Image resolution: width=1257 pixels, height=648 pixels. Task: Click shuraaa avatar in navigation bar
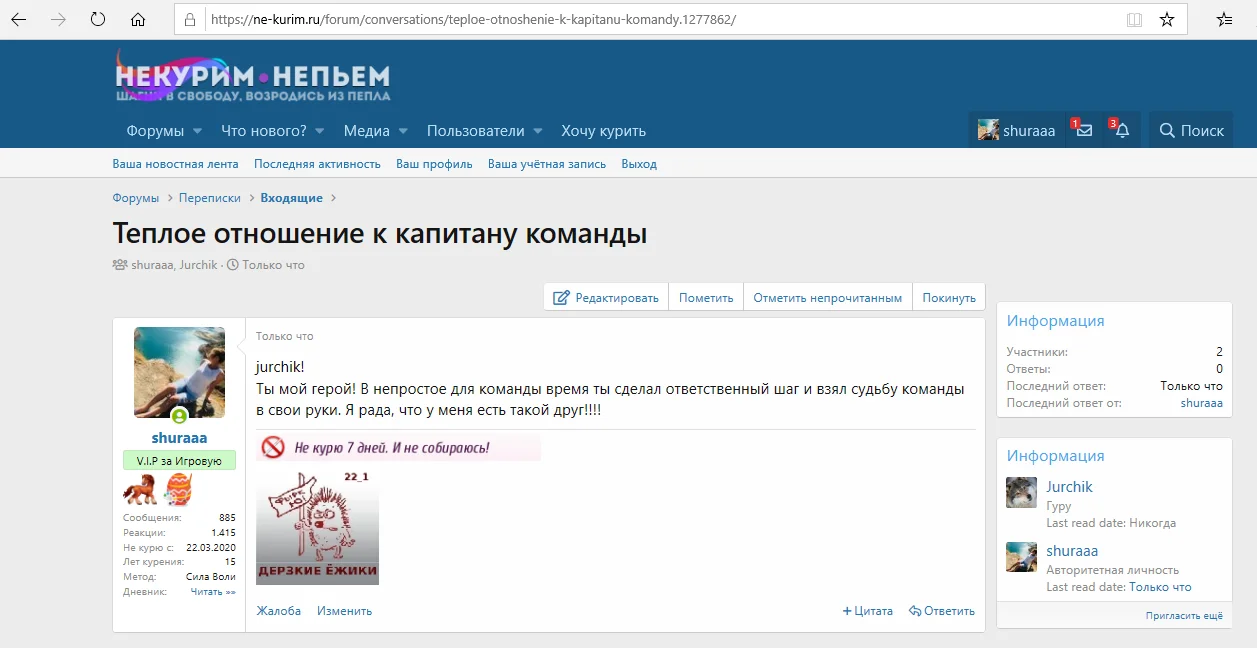[x=988, y=130]
